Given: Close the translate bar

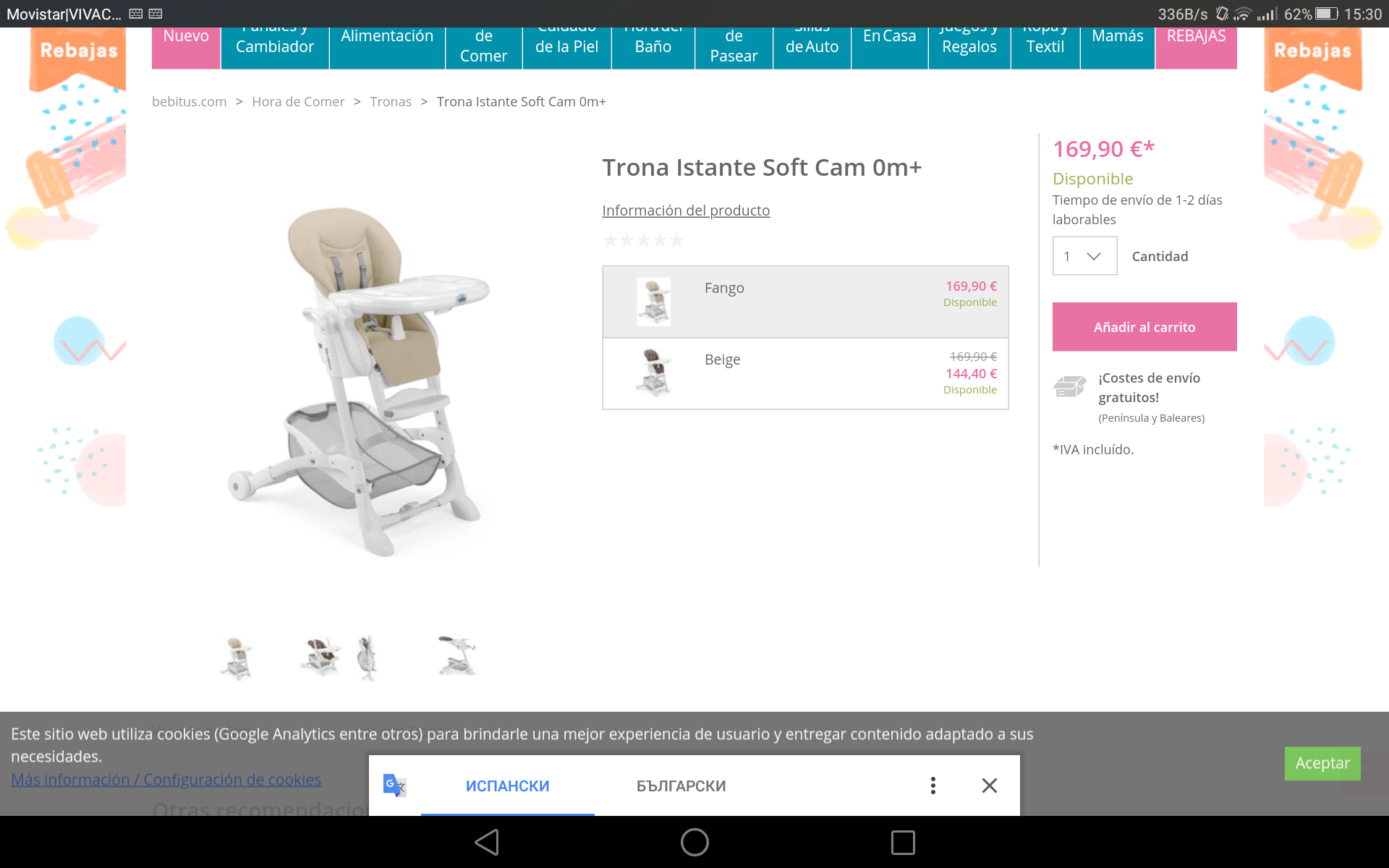Looking at the screenshot, I should (990, 786).
